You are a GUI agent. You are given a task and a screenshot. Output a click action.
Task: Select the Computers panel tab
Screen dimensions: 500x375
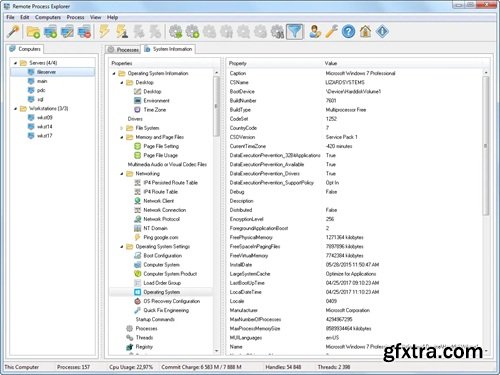click(25, 49)
